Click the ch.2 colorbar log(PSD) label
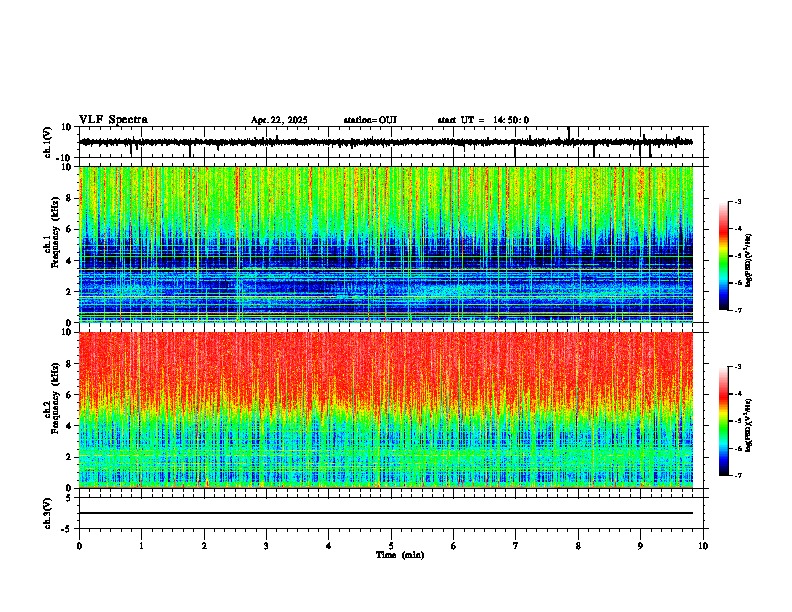 tap(749, 426)
